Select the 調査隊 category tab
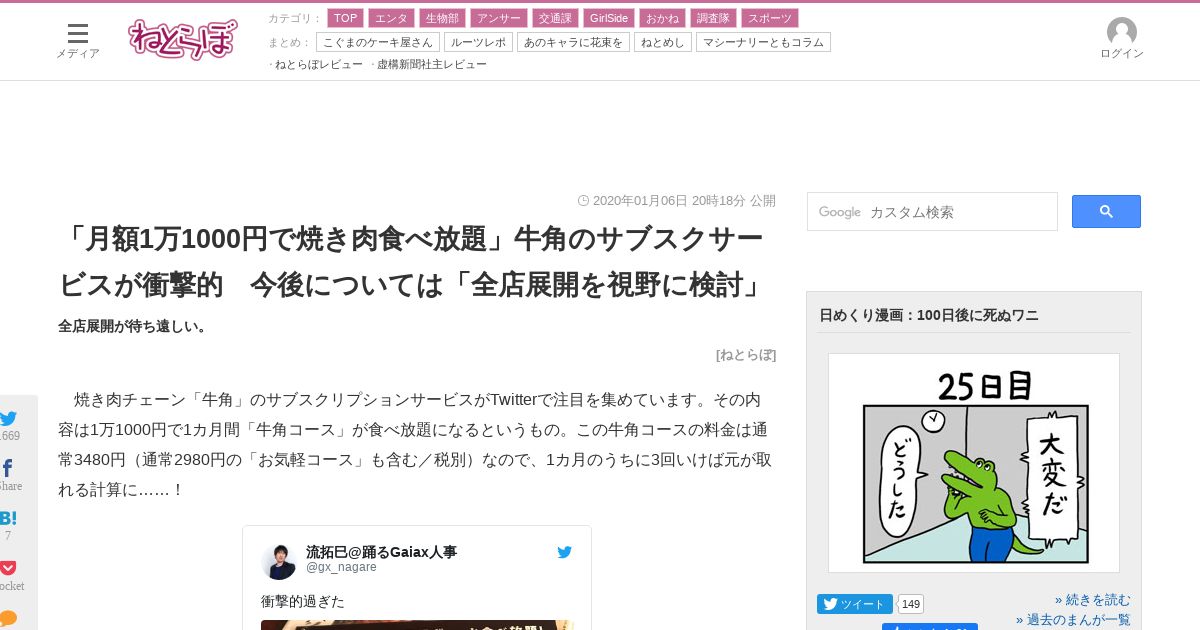Screen dimensions: 1200x630 pyautogui.click(x=713, y=18)
